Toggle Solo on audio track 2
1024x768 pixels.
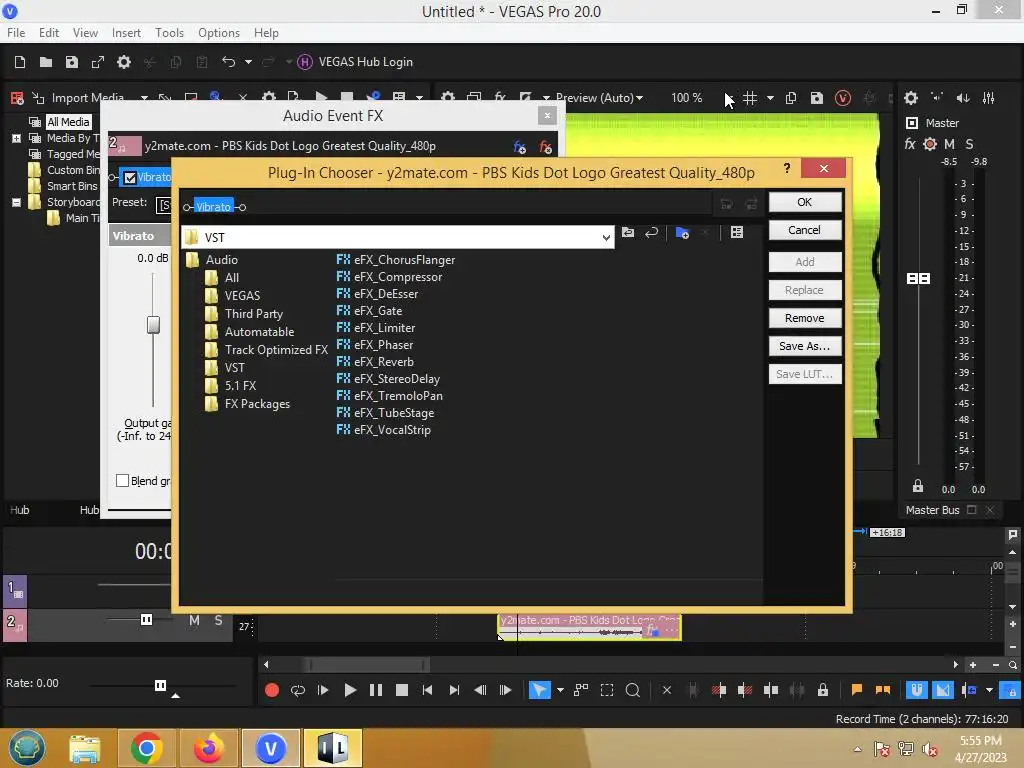point(218,620)
